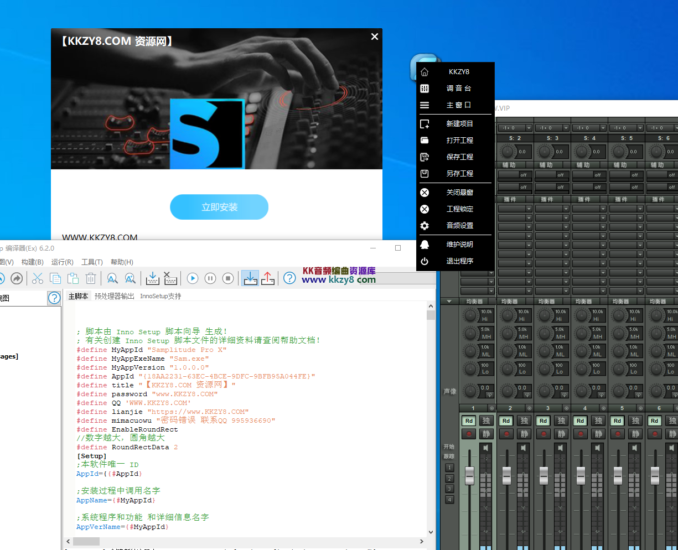The image size is (678, 550).
Task: Open the pan mode dropdown on channel 1
Action: pos(489,395)
